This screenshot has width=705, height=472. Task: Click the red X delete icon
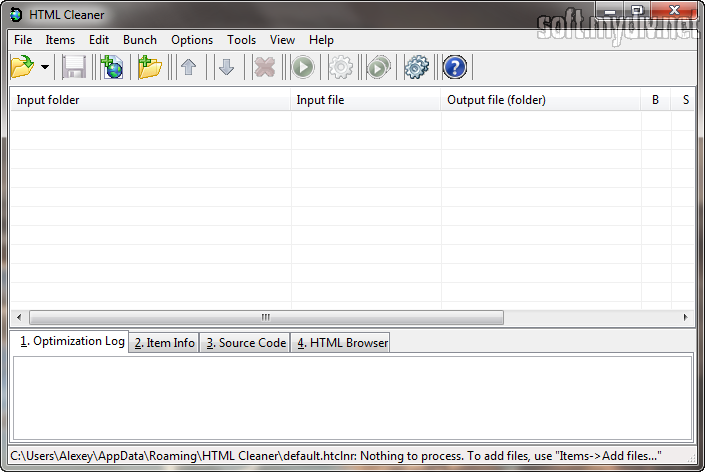pyautogui.click(x=264, y=68)
